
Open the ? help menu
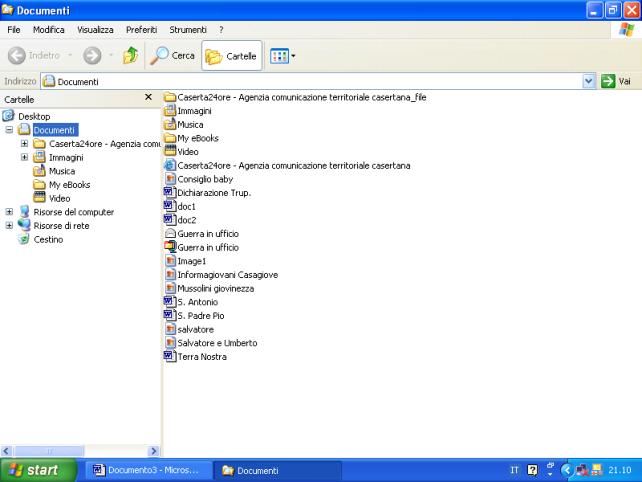pos(221,30)
